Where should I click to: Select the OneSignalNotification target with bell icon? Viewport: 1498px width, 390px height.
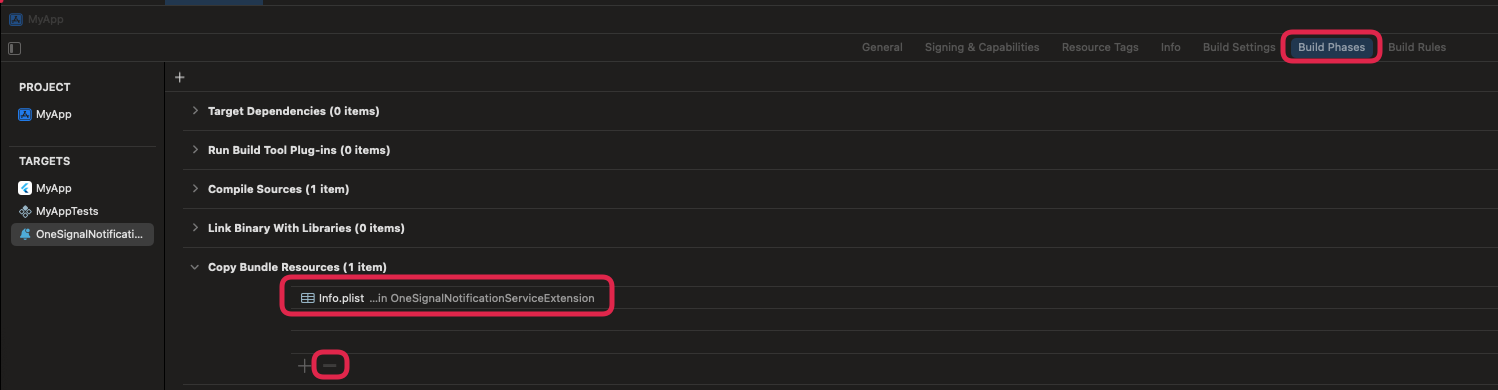pos(82,234)
